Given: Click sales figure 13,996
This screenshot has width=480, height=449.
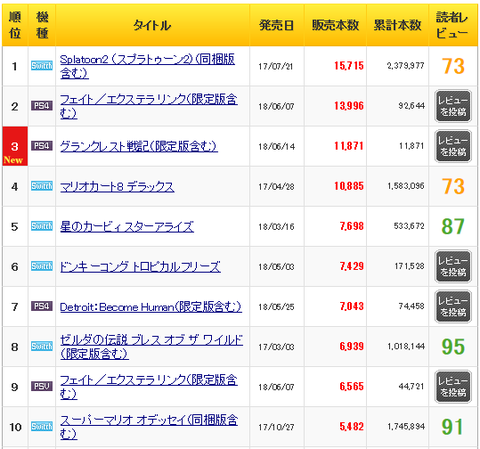Looking at the screenshot, I should point(349,106).
